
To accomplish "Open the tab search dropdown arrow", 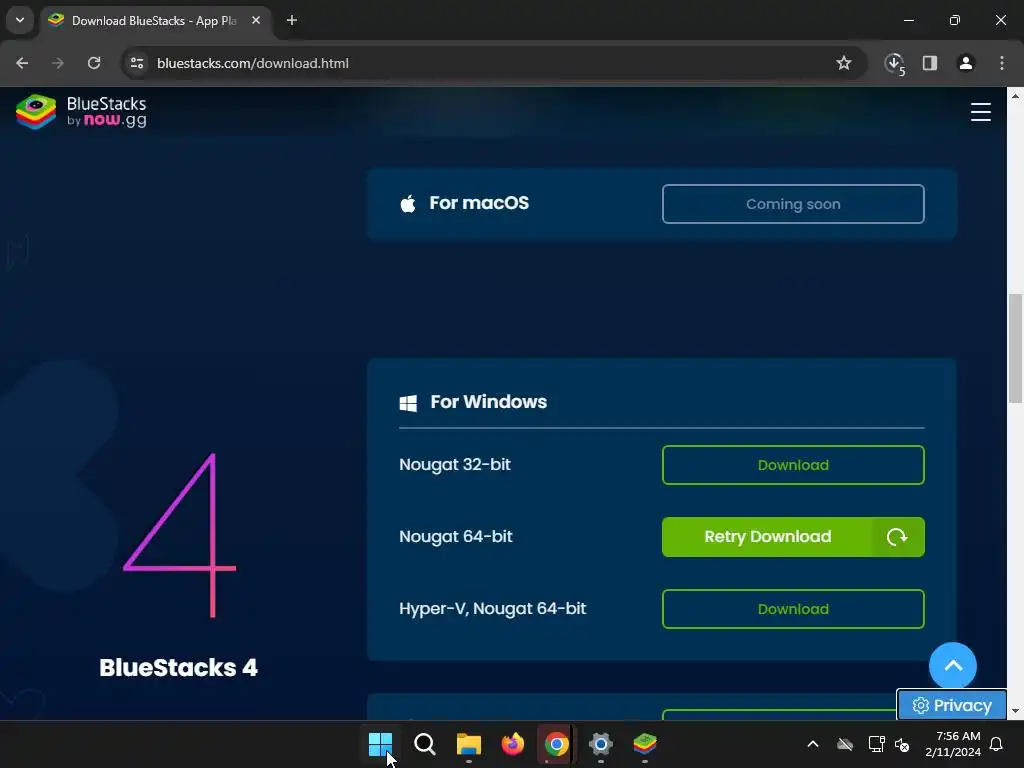I will (x=20, y=20).
